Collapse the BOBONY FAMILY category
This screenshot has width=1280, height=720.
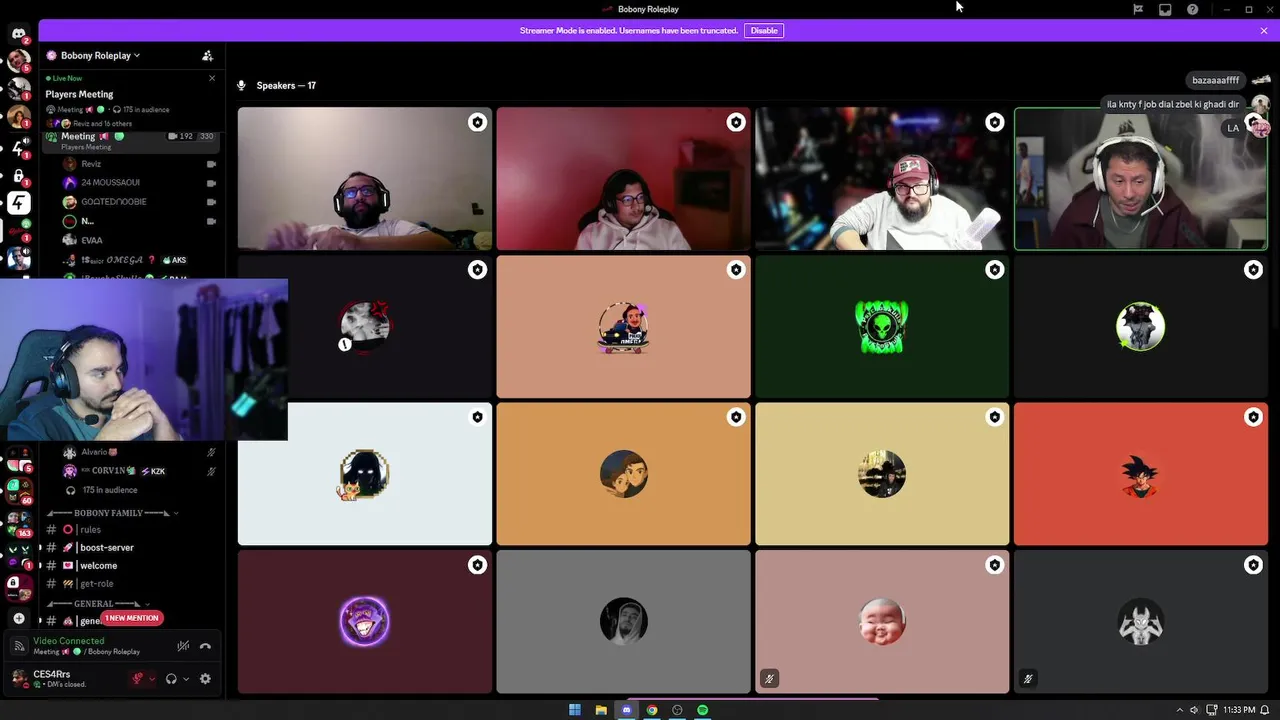point(113,513)
